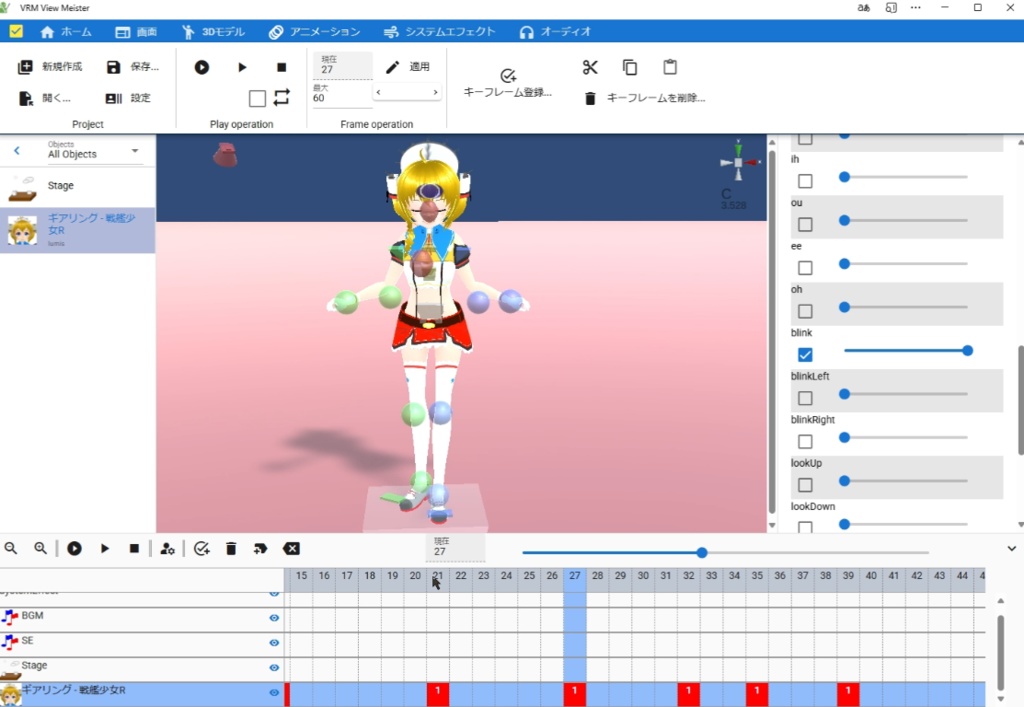Click the person with gear icon in timeline toolbar
This screenshot has width=1024, height=707.
[x=167, y=548]
